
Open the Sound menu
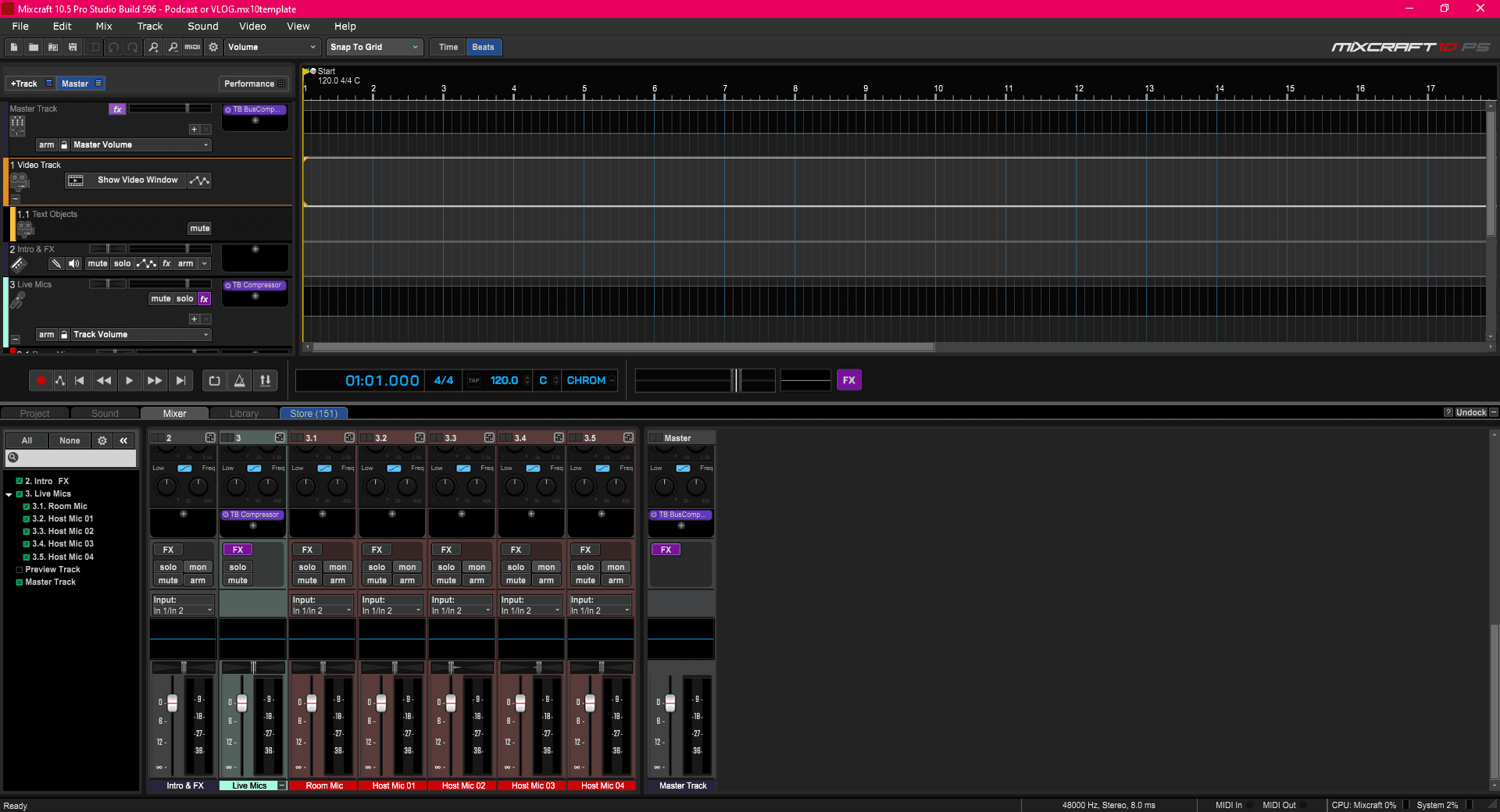[202, 27]
